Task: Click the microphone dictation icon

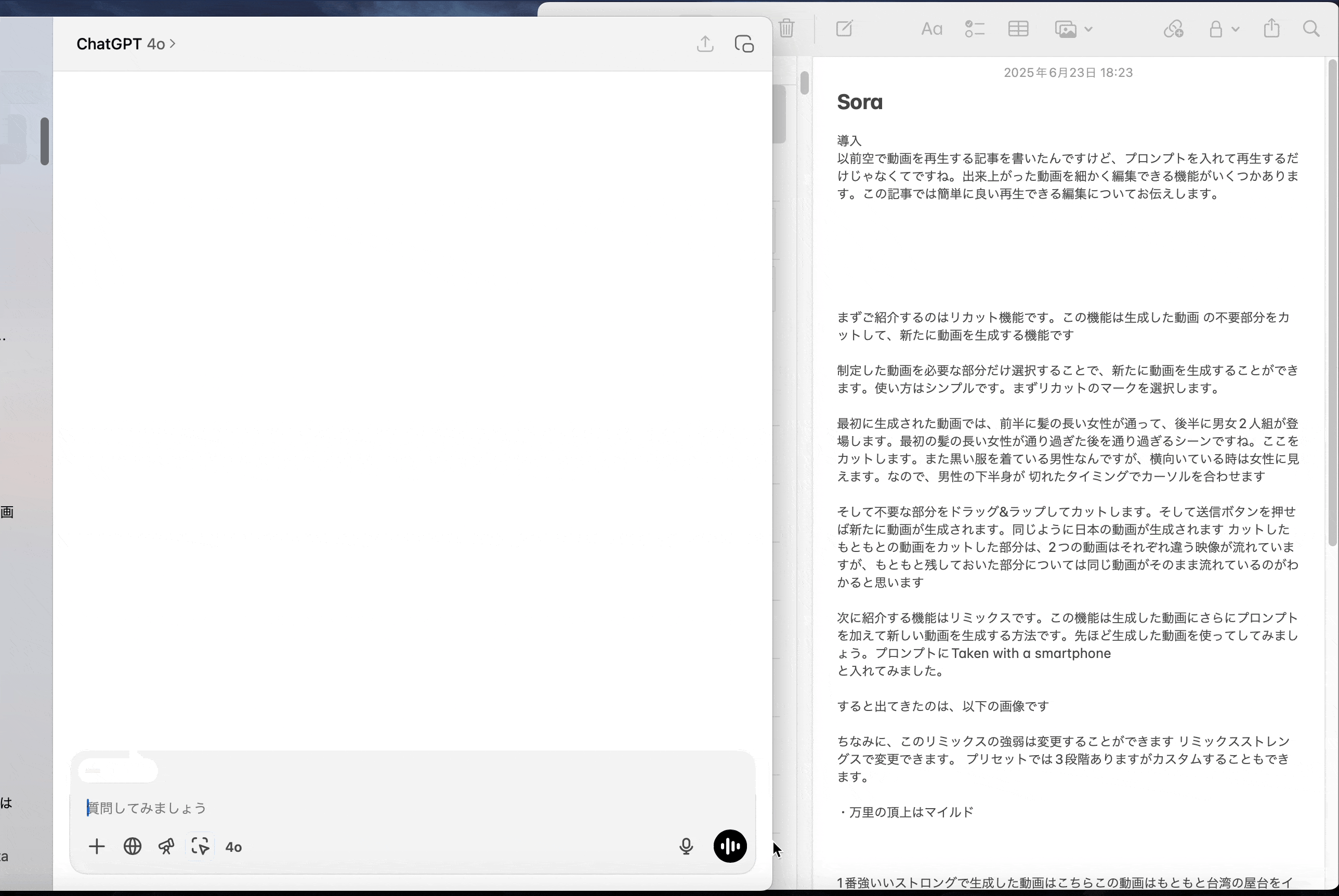Action: click(x=686, y=846)
